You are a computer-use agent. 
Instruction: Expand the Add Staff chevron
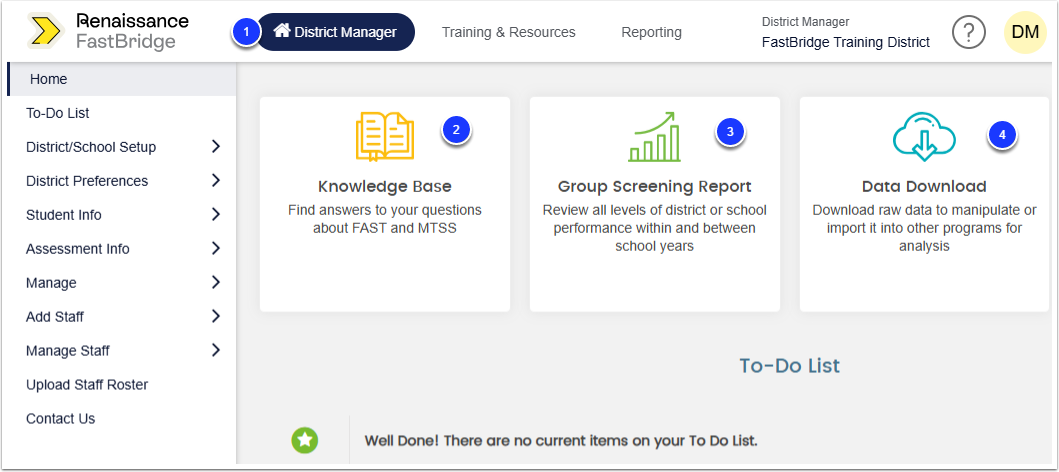[215, 316]
